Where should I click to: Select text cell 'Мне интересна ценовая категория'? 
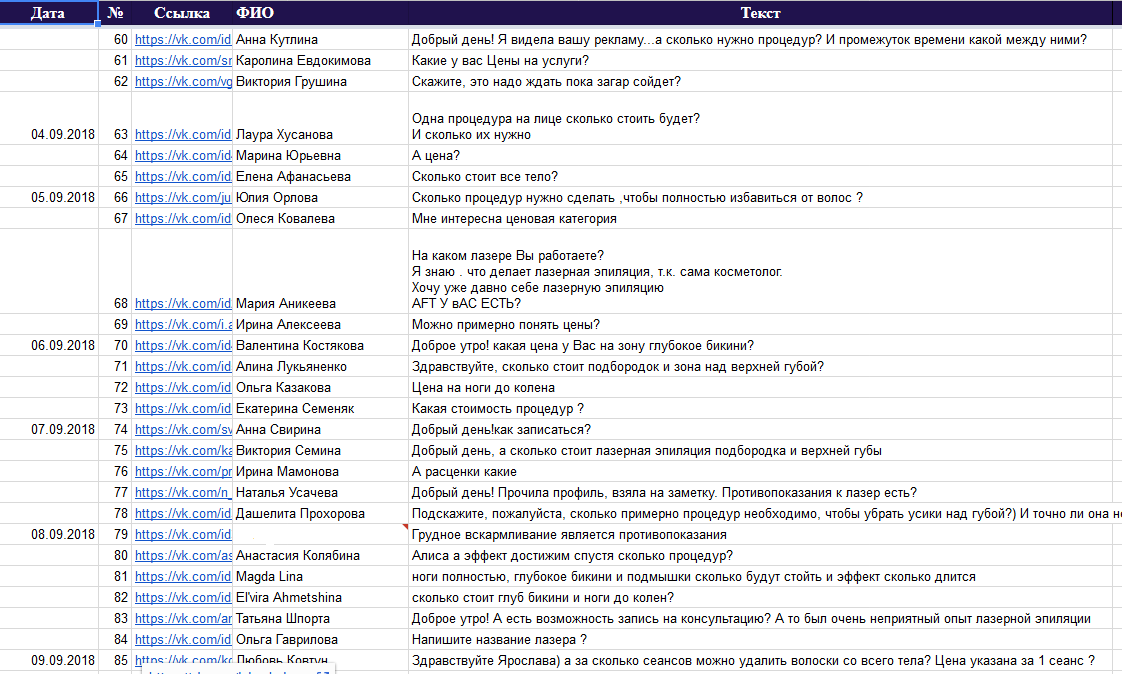761,218
